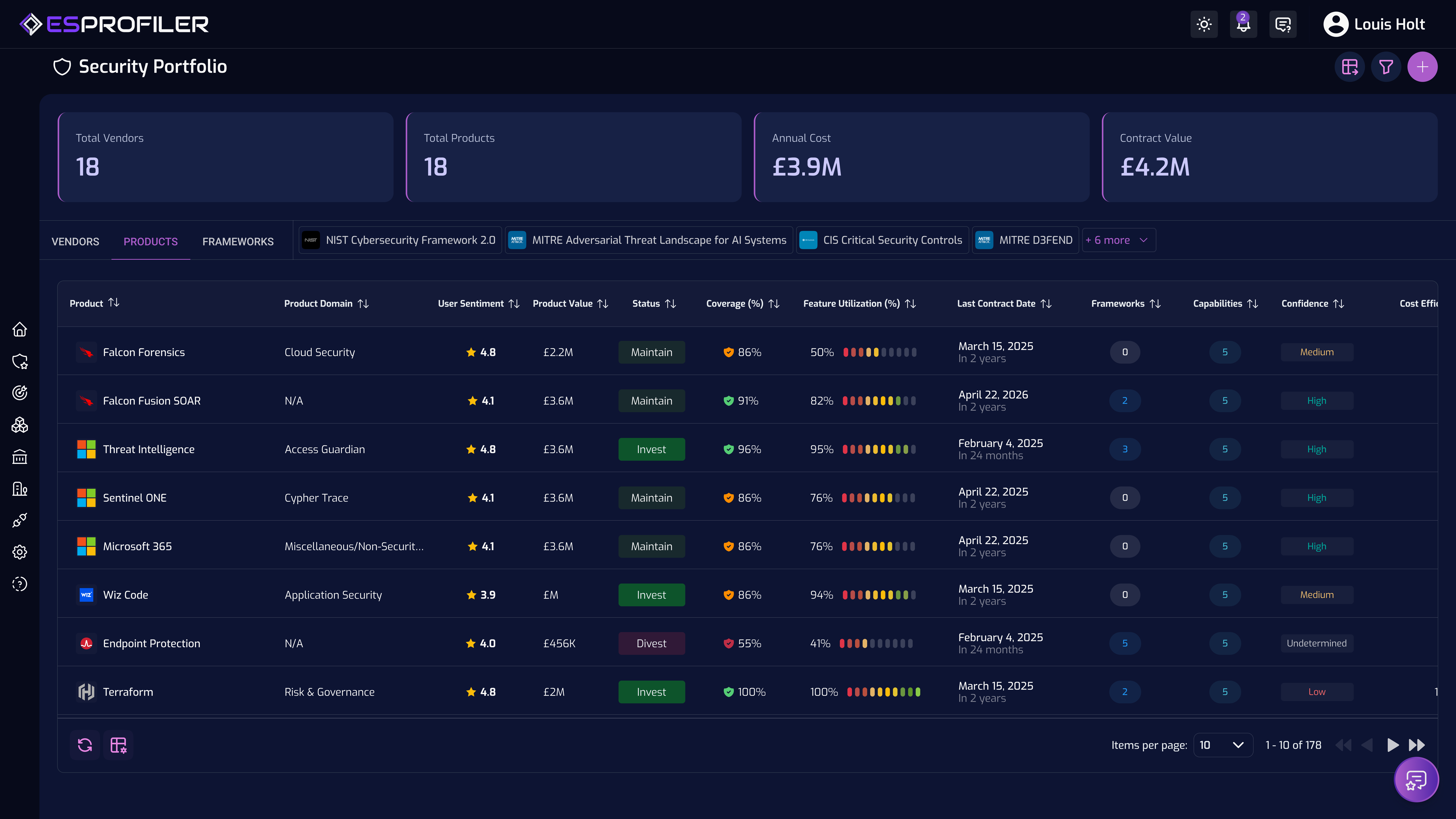The width and height of the screenshot is (1456, 819).
Task: Select CIS Critical Security Controls chip
Action: pyautogui.click(x=882, y=240)
